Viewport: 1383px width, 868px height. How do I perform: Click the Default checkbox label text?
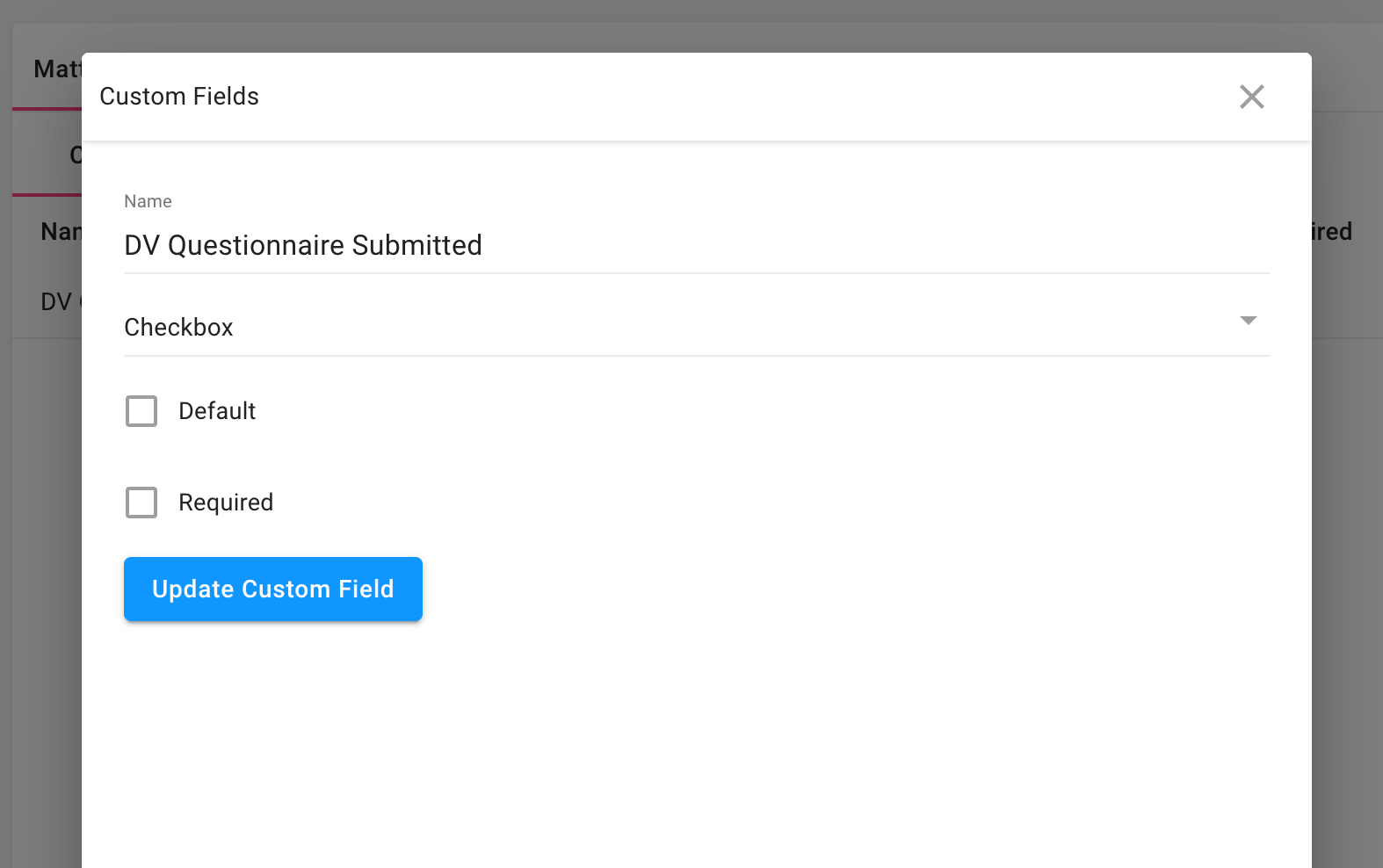click(217, 411)
